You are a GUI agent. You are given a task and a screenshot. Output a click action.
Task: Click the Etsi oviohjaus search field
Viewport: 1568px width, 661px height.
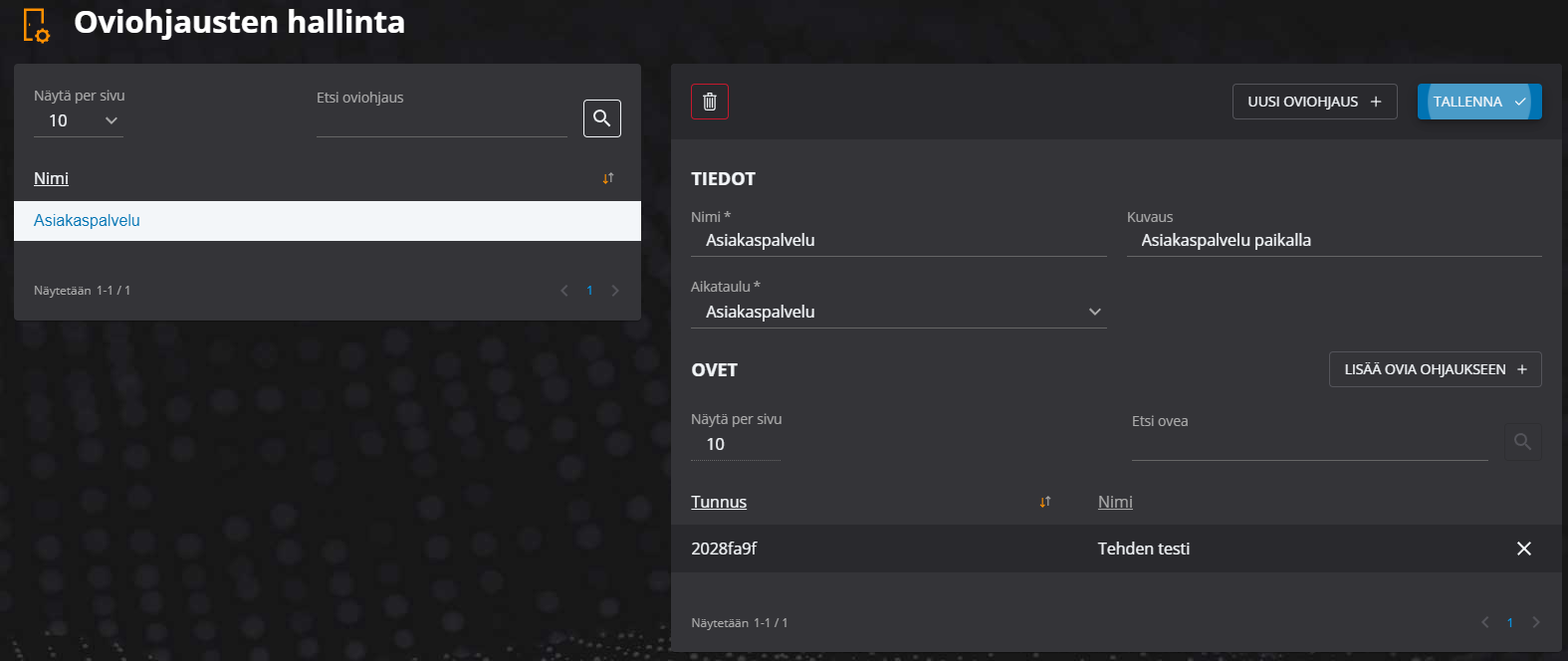[441, 120]
